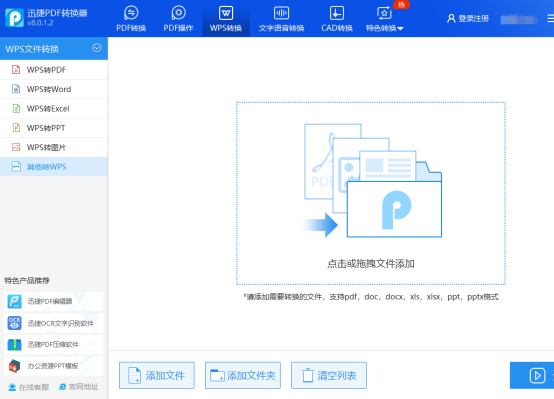Click the OCR eye product icon

(14, 323)
